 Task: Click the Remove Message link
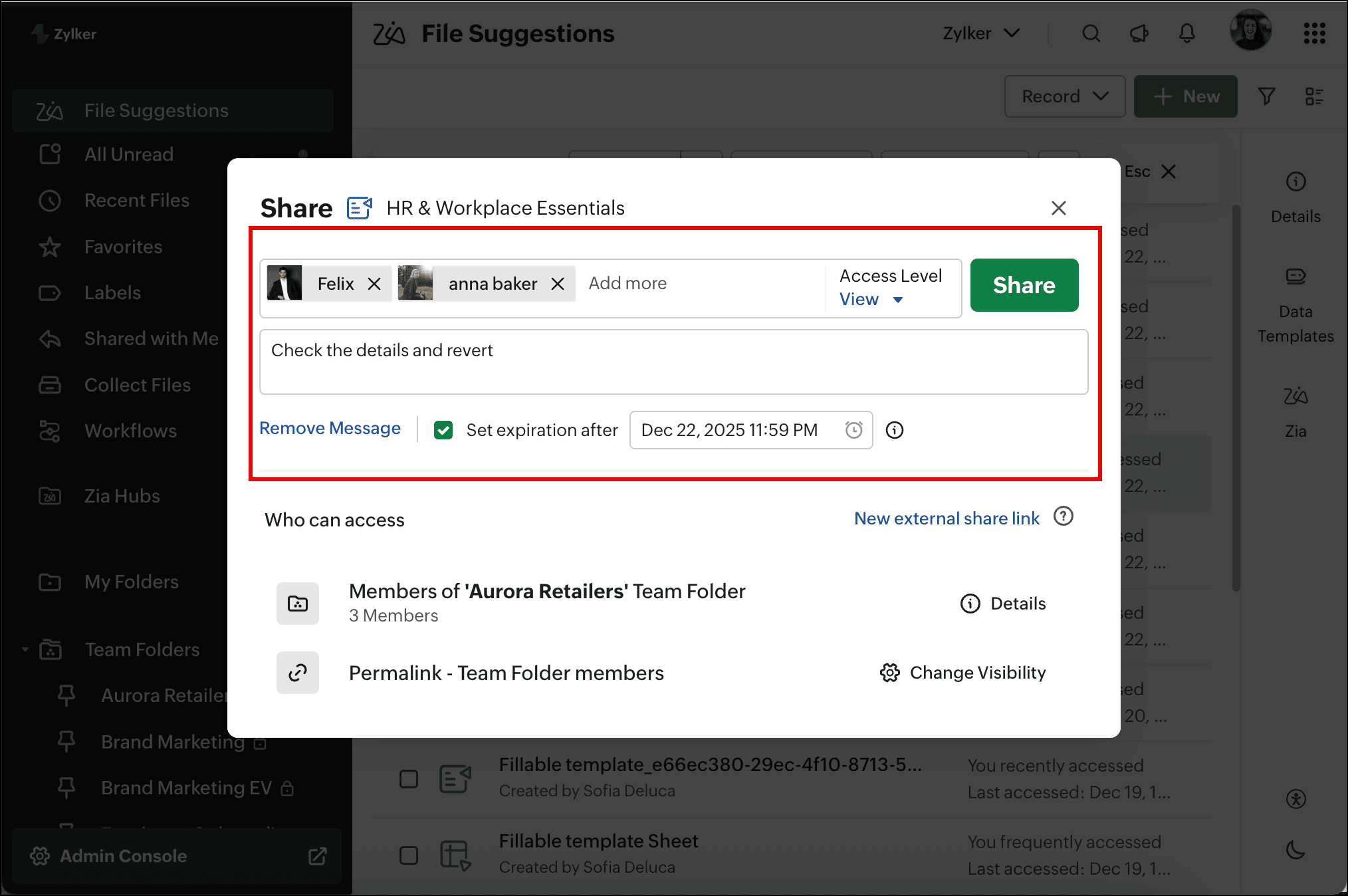tap(330, 429)
